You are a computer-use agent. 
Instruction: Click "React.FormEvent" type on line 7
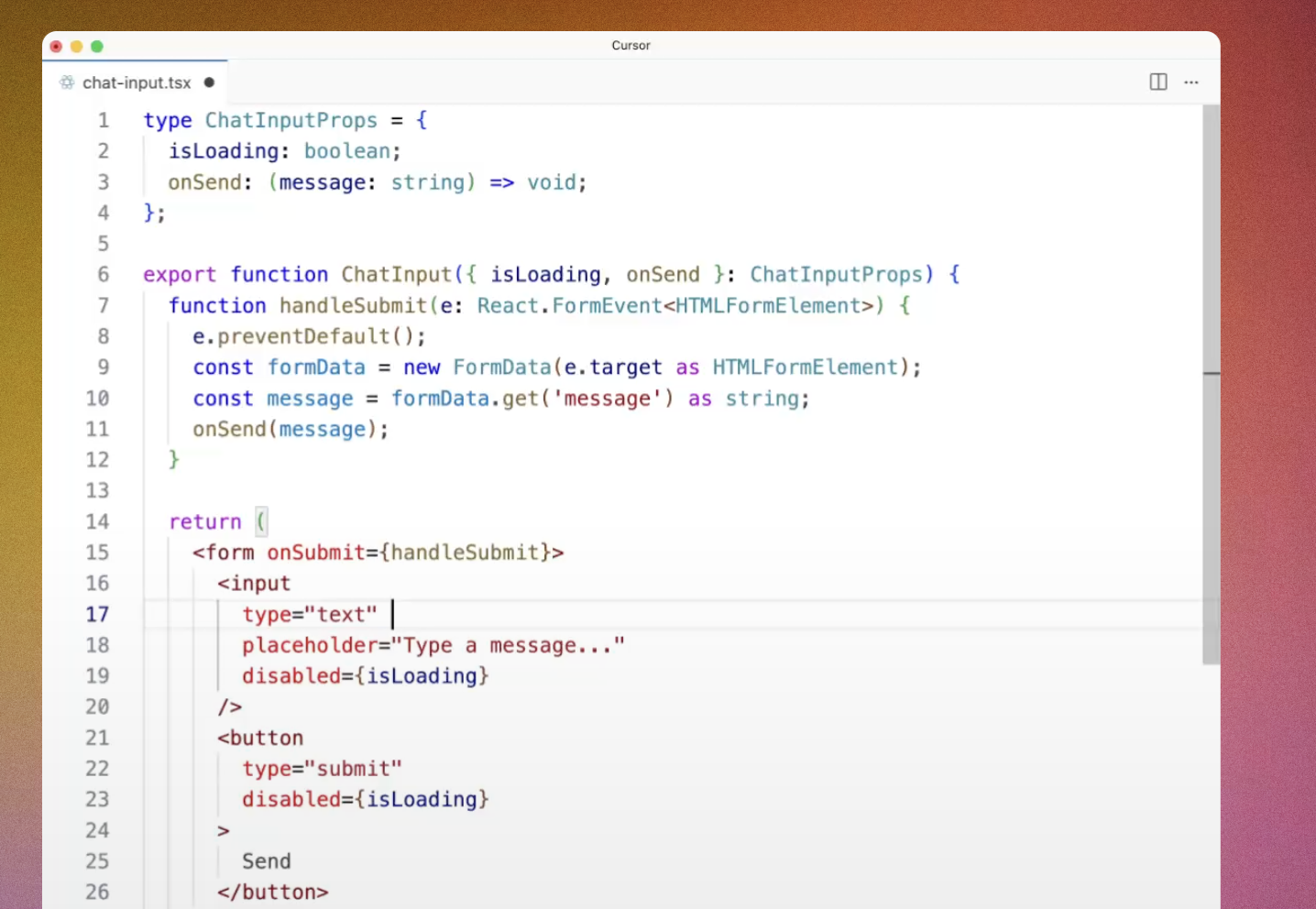coord(569,305)
